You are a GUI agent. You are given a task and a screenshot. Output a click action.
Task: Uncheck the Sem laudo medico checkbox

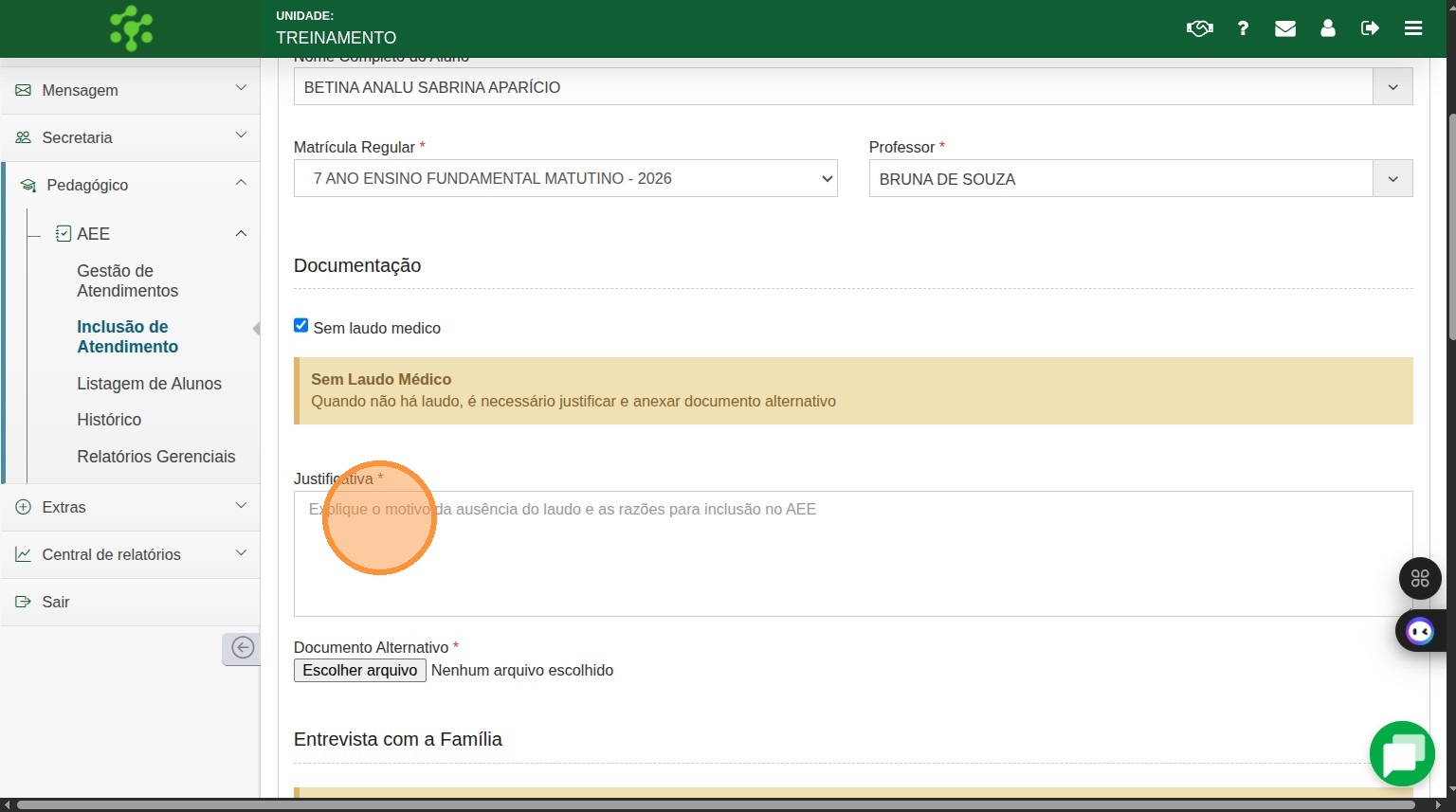click(301, 325)
